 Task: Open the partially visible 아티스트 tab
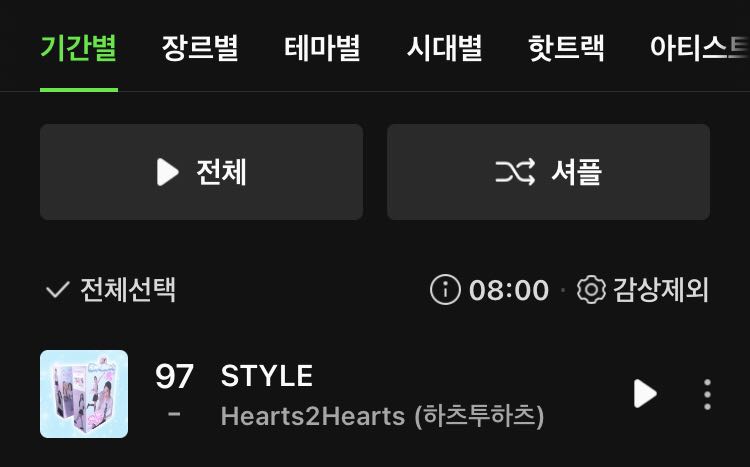(699, 48)
